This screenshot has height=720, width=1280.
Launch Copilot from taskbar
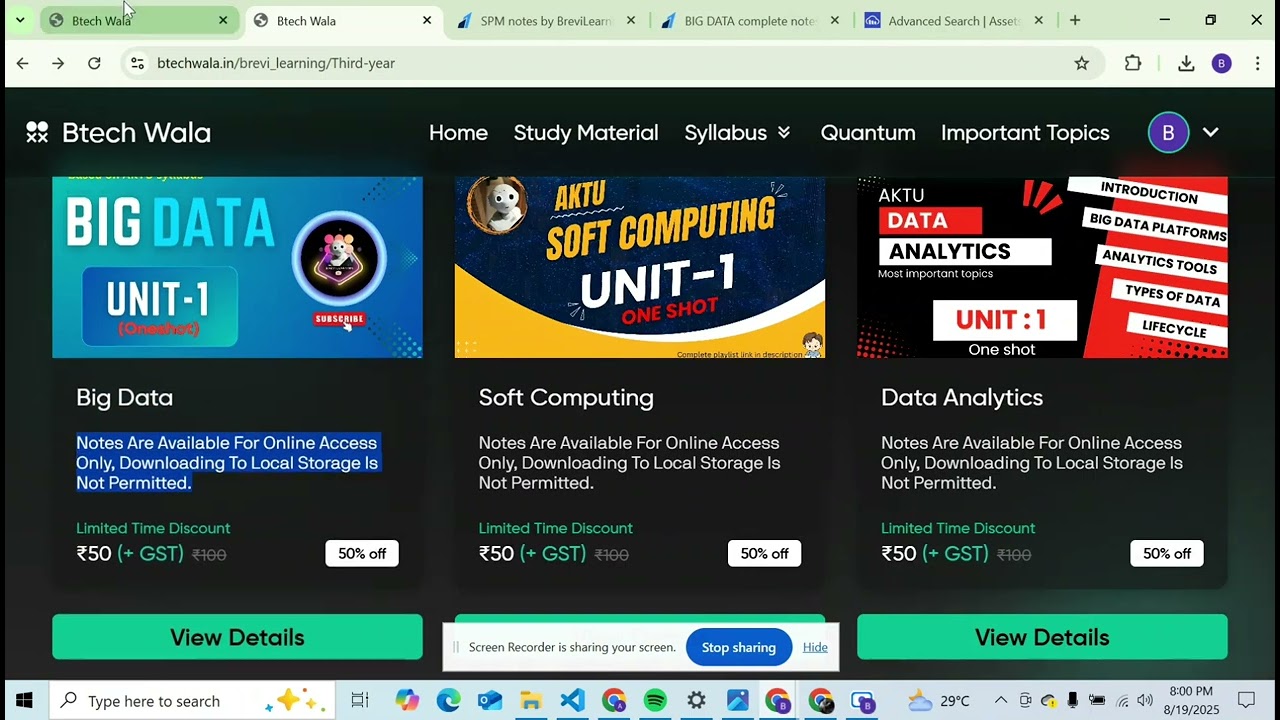coord(407,701)
